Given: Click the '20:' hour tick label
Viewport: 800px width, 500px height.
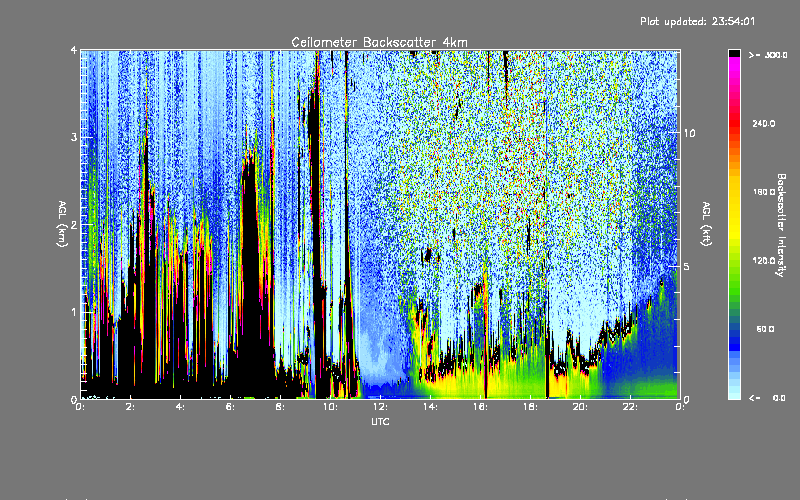Looking at the screenshot, I should (581, 407).
